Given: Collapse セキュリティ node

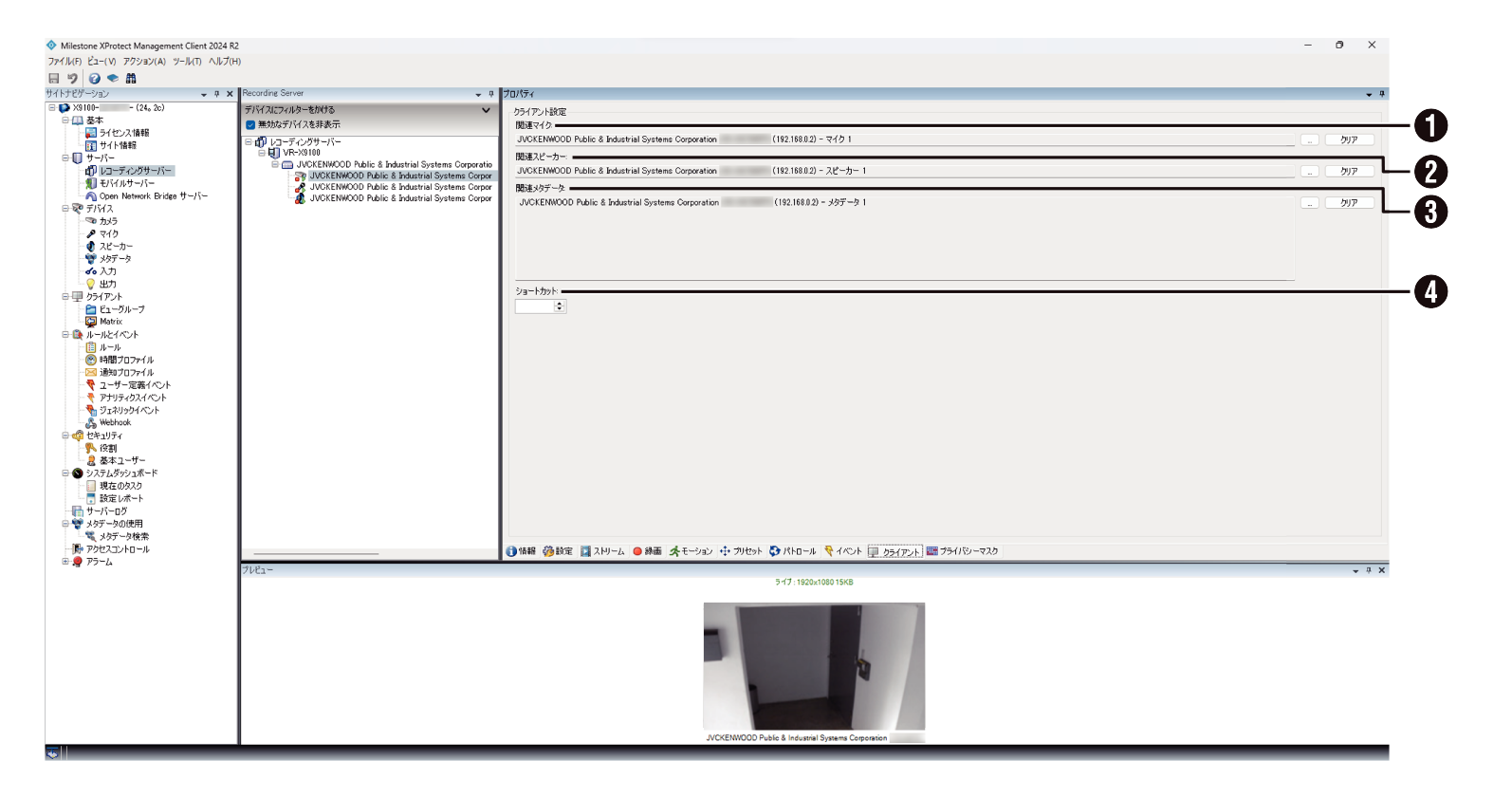Looking at the screenshot, I should pos(65,436).
